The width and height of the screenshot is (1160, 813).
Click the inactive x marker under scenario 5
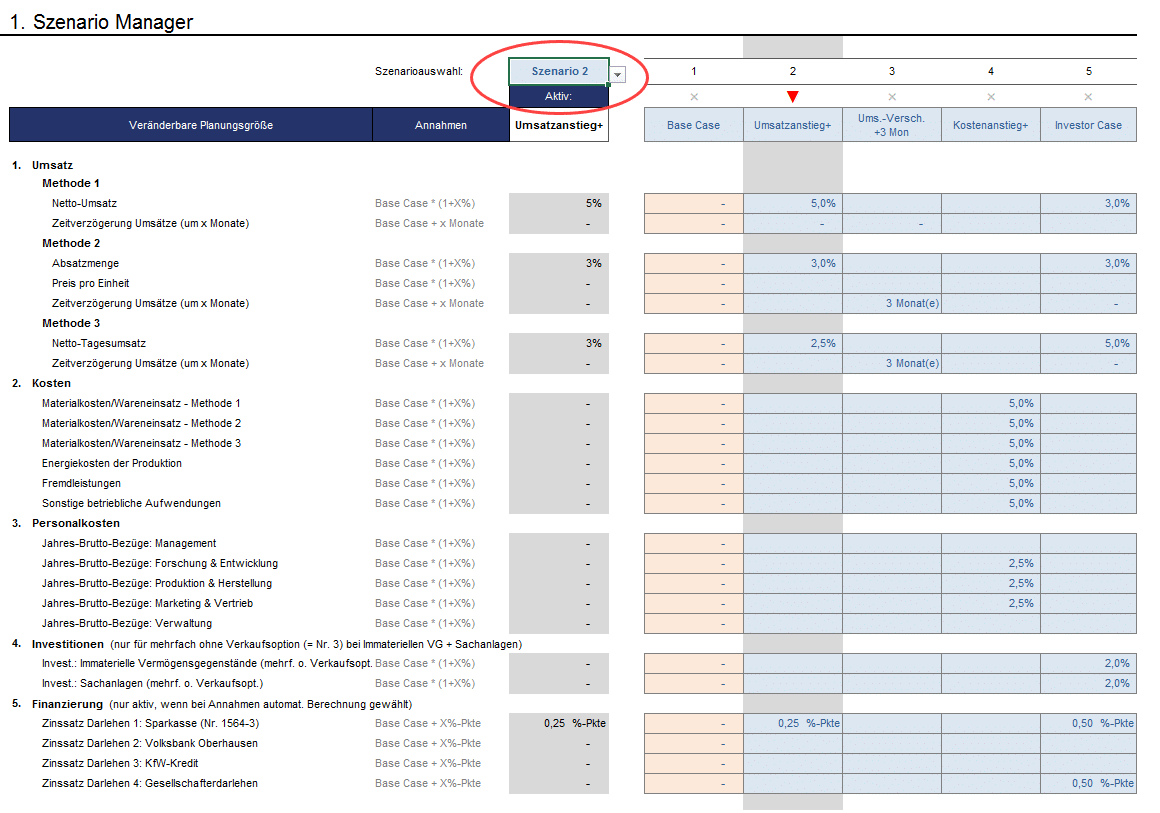pos(1088,97)
